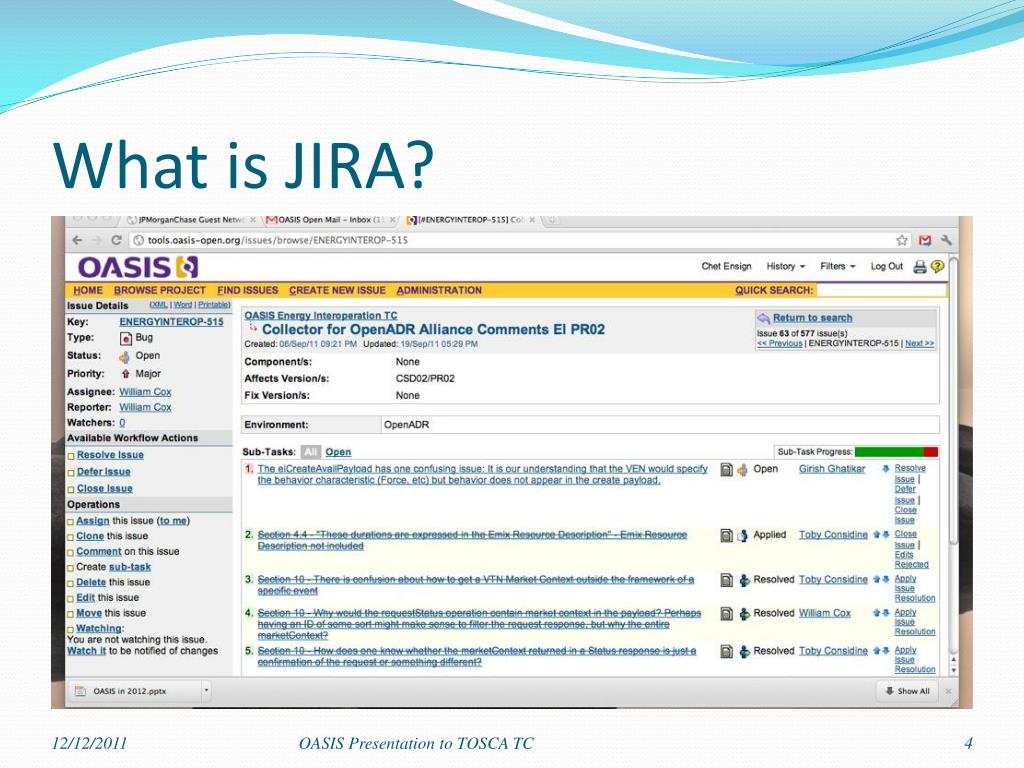The height and width of the screenshot is (768, 1024).
Task: Switch to the JPMorganChase Guest Network tab
Action: coord(189,220)
